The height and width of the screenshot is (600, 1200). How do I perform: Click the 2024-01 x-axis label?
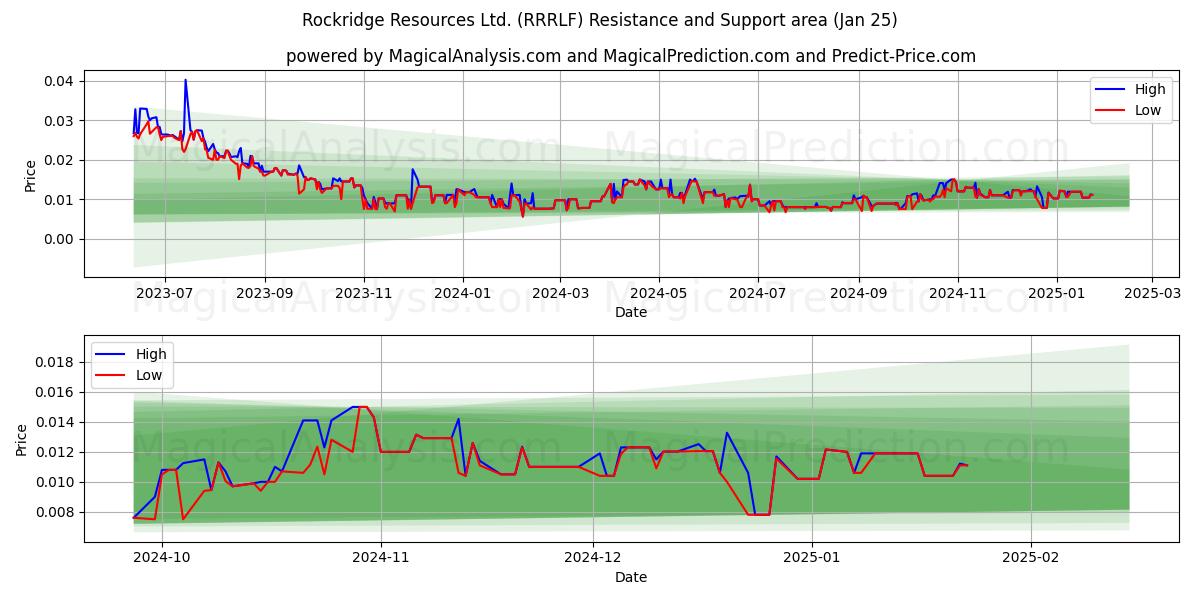coord(463,294)
